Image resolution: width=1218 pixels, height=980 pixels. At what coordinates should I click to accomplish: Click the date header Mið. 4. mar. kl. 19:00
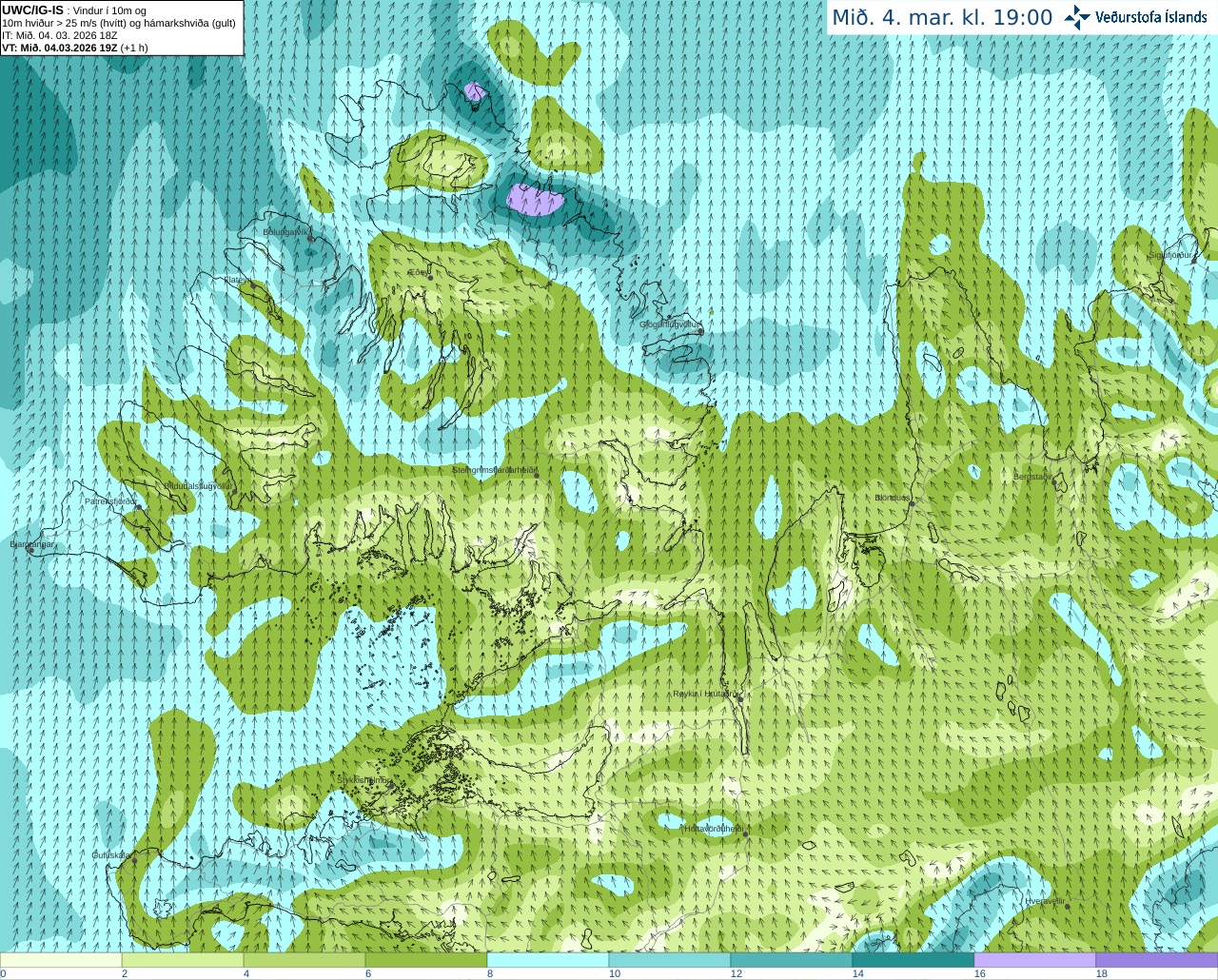point(942,17)
